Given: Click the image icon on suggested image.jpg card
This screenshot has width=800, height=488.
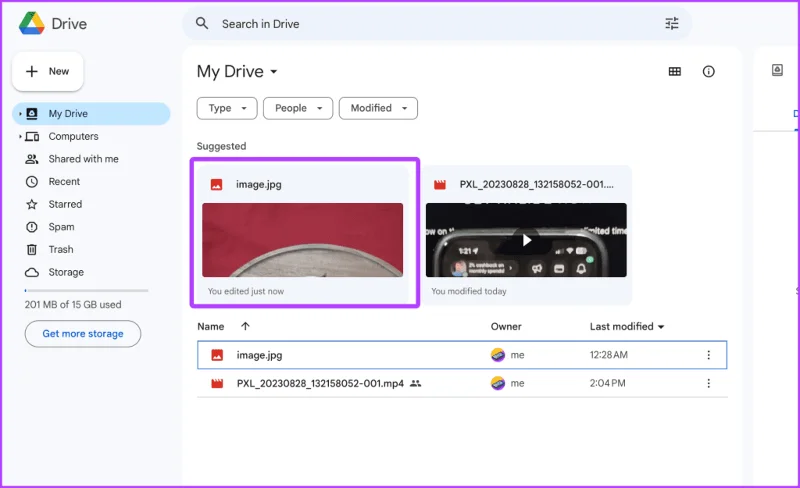Looking at the screenshot, I should coord(216,185).
